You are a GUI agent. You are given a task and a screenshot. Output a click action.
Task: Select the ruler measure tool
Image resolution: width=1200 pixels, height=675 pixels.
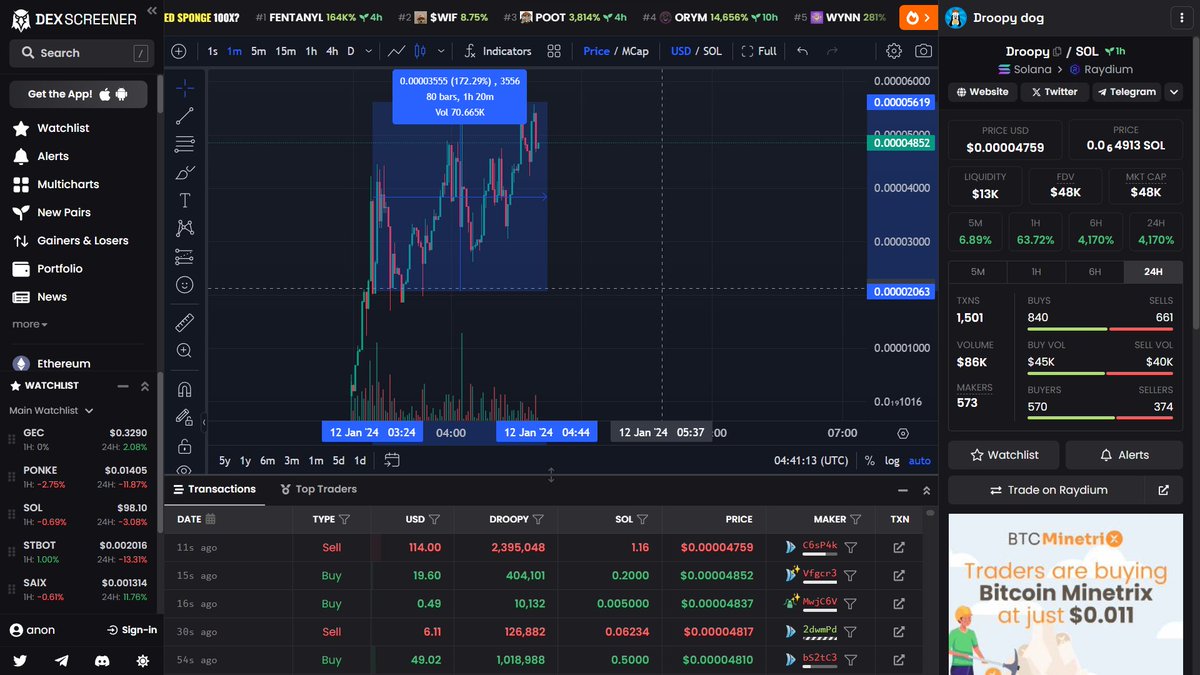click(x=185, y=322)
